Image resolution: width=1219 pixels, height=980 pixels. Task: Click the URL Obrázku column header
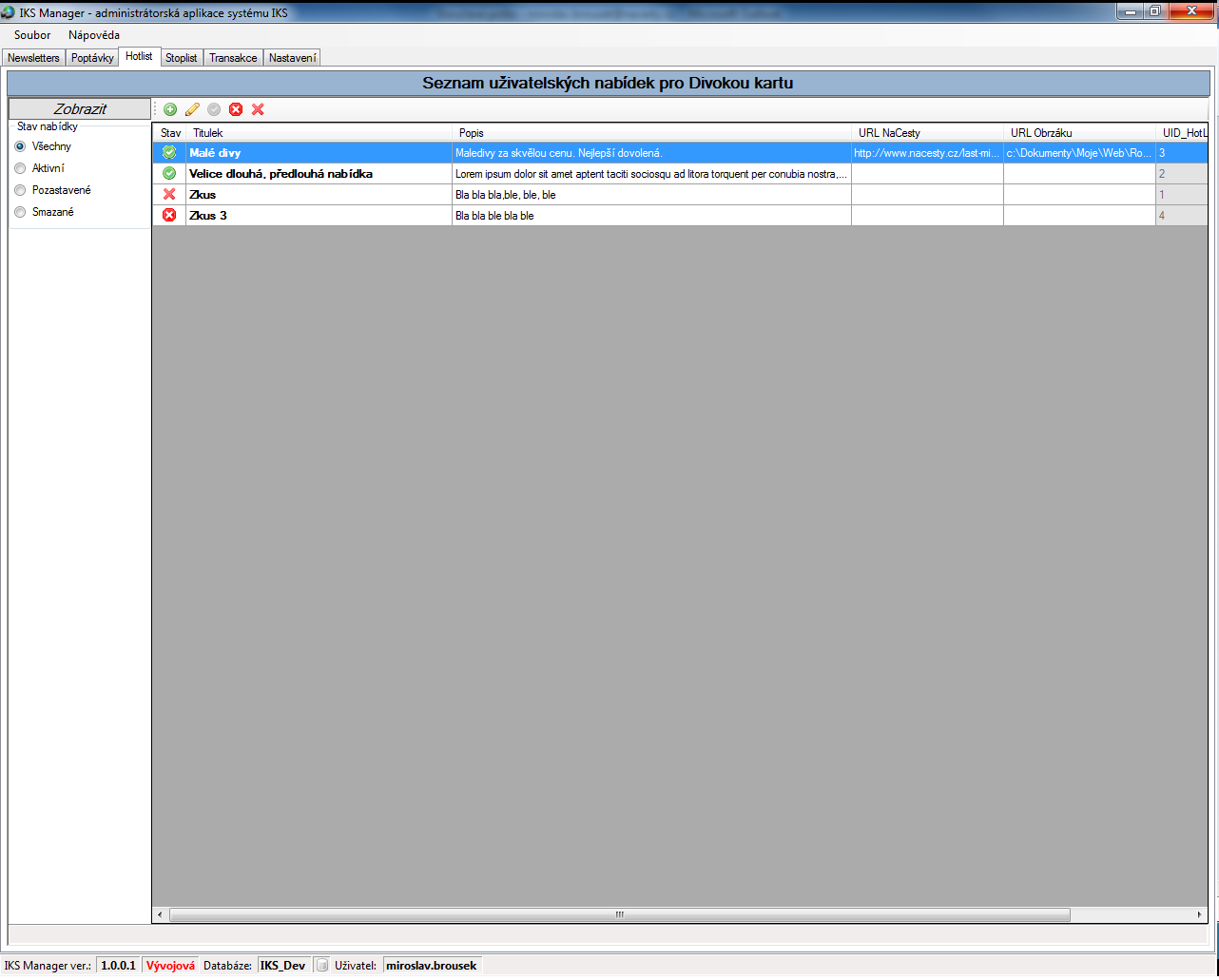1079,132
